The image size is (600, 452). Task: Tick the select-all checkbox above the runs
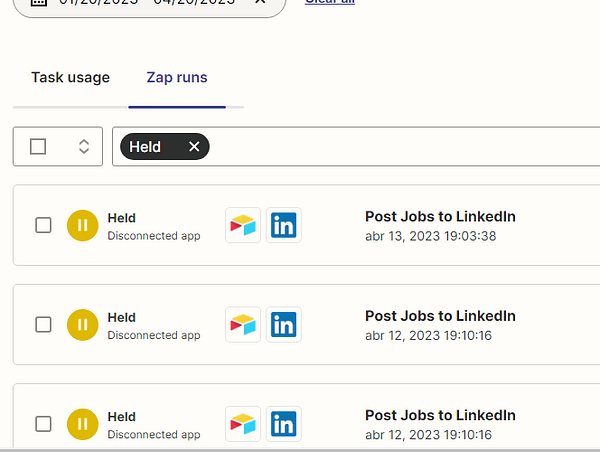coord(38,147)
